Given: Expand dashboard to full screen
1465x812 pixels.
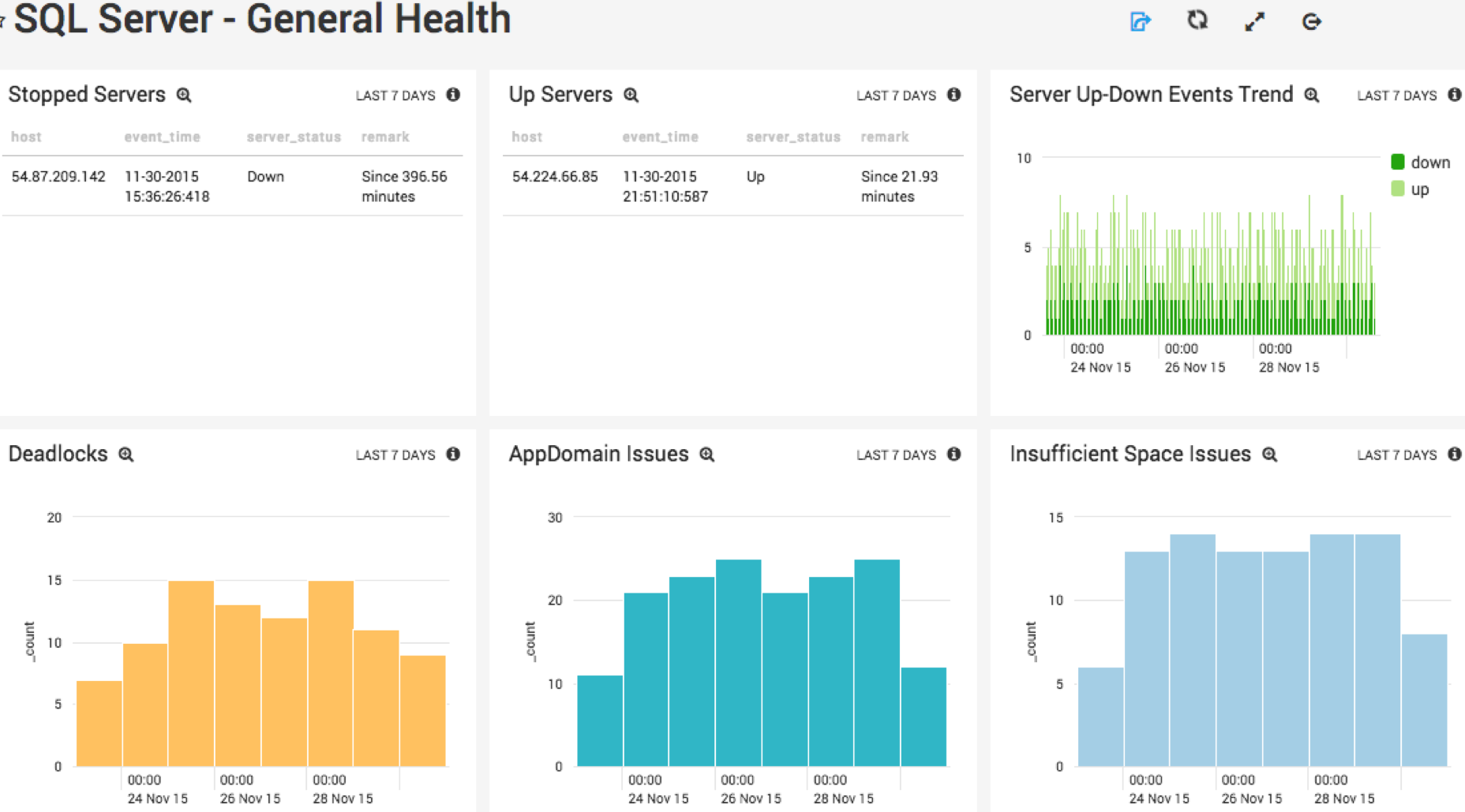Looking at the screenshot, I should 1254,21.
